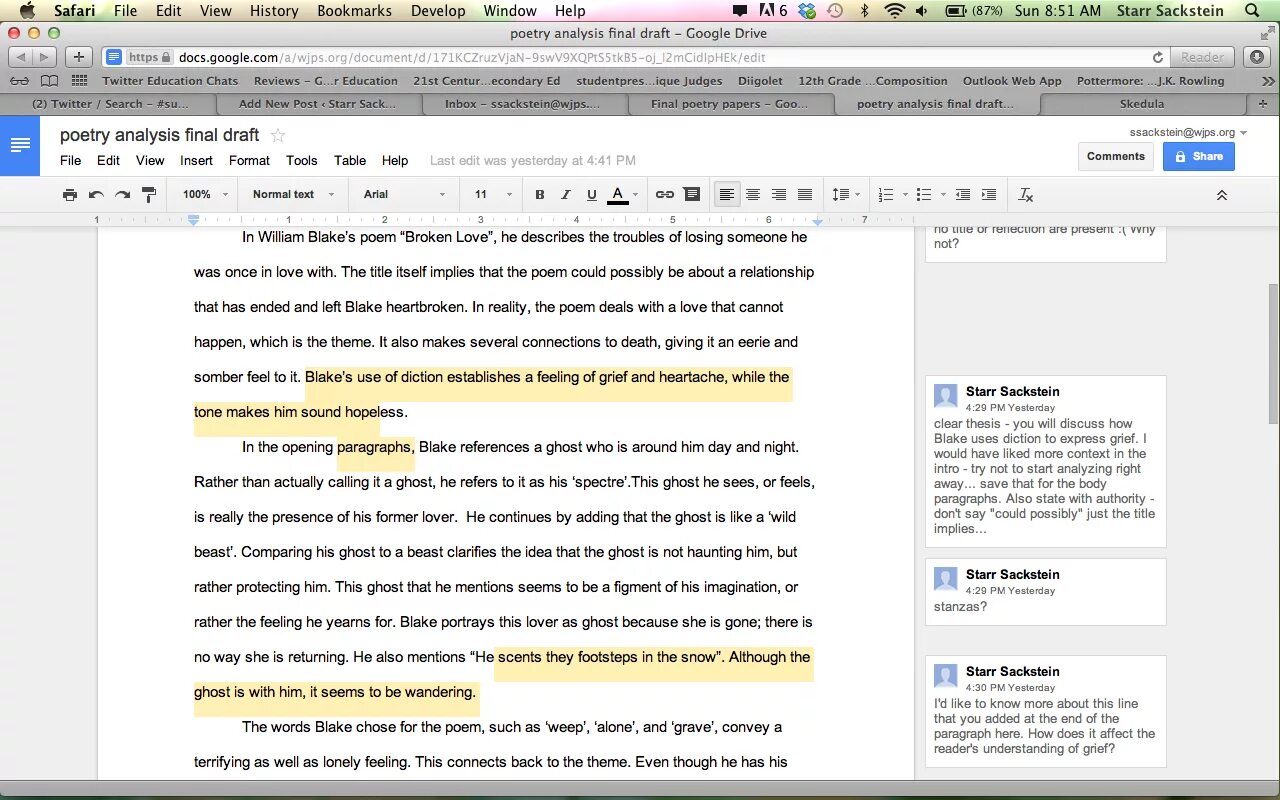Insert a link with the chain icon
Viewport: 1280px width, 800px height.
click(x=665, y=195)
